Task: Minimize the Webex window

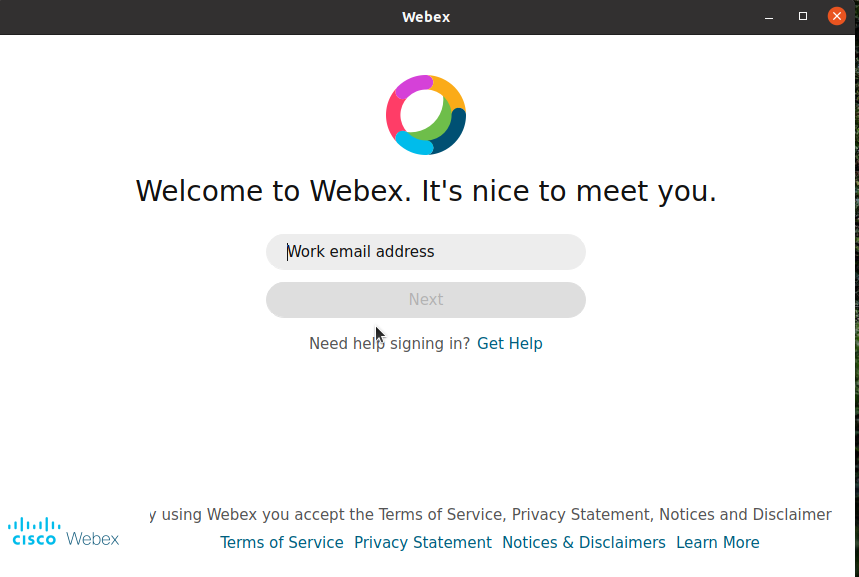Action: [x=769, y=17]
